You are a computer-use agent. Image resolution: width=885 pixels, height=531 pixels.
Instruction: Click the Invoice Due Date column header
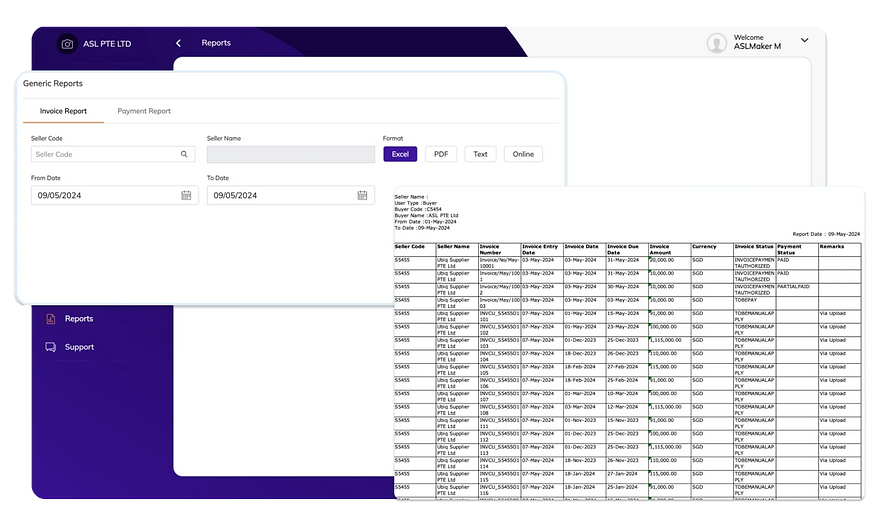point(627,250)
